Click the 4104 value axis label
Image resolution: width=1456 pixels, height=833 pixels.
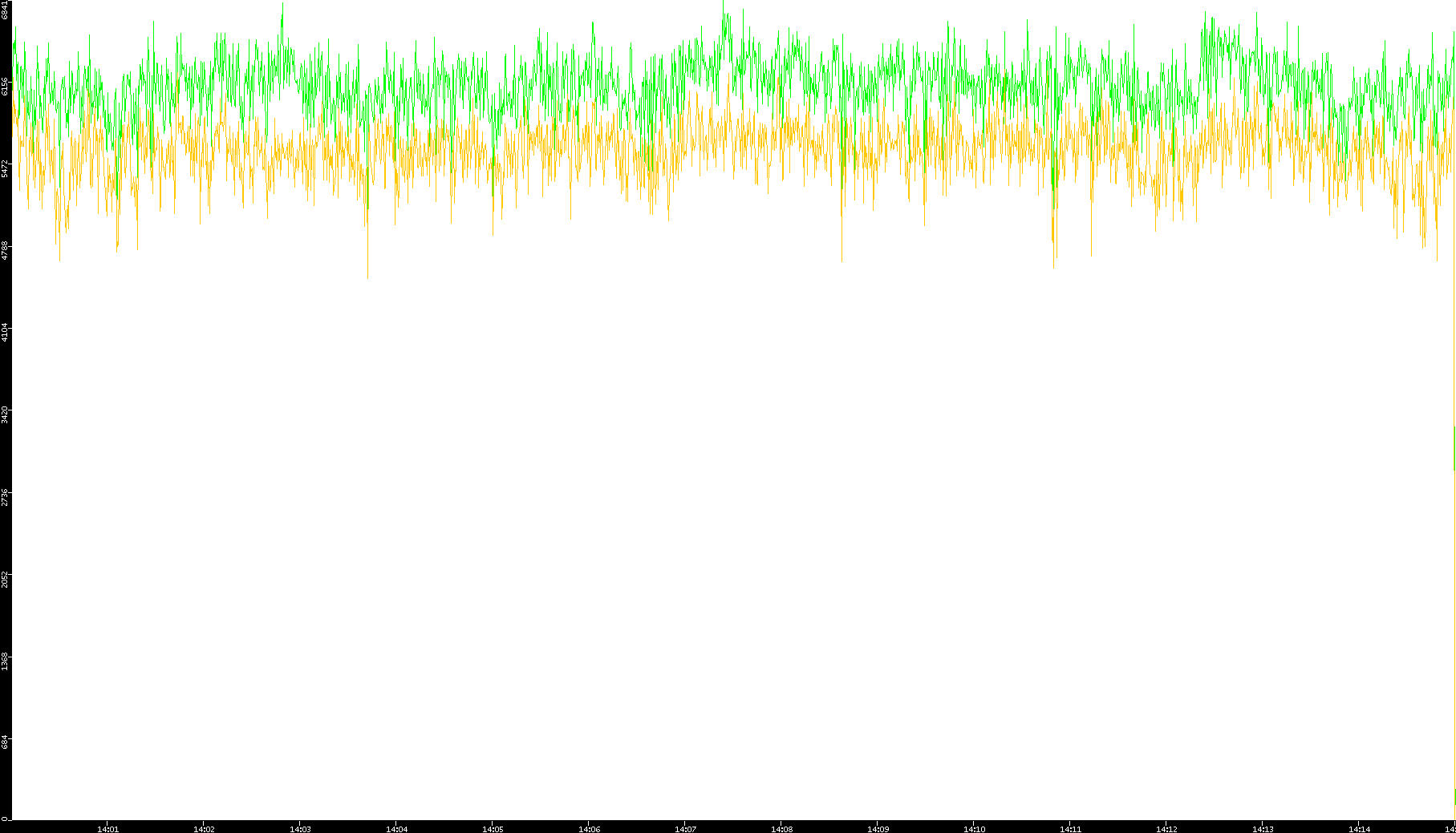point(5,332)
